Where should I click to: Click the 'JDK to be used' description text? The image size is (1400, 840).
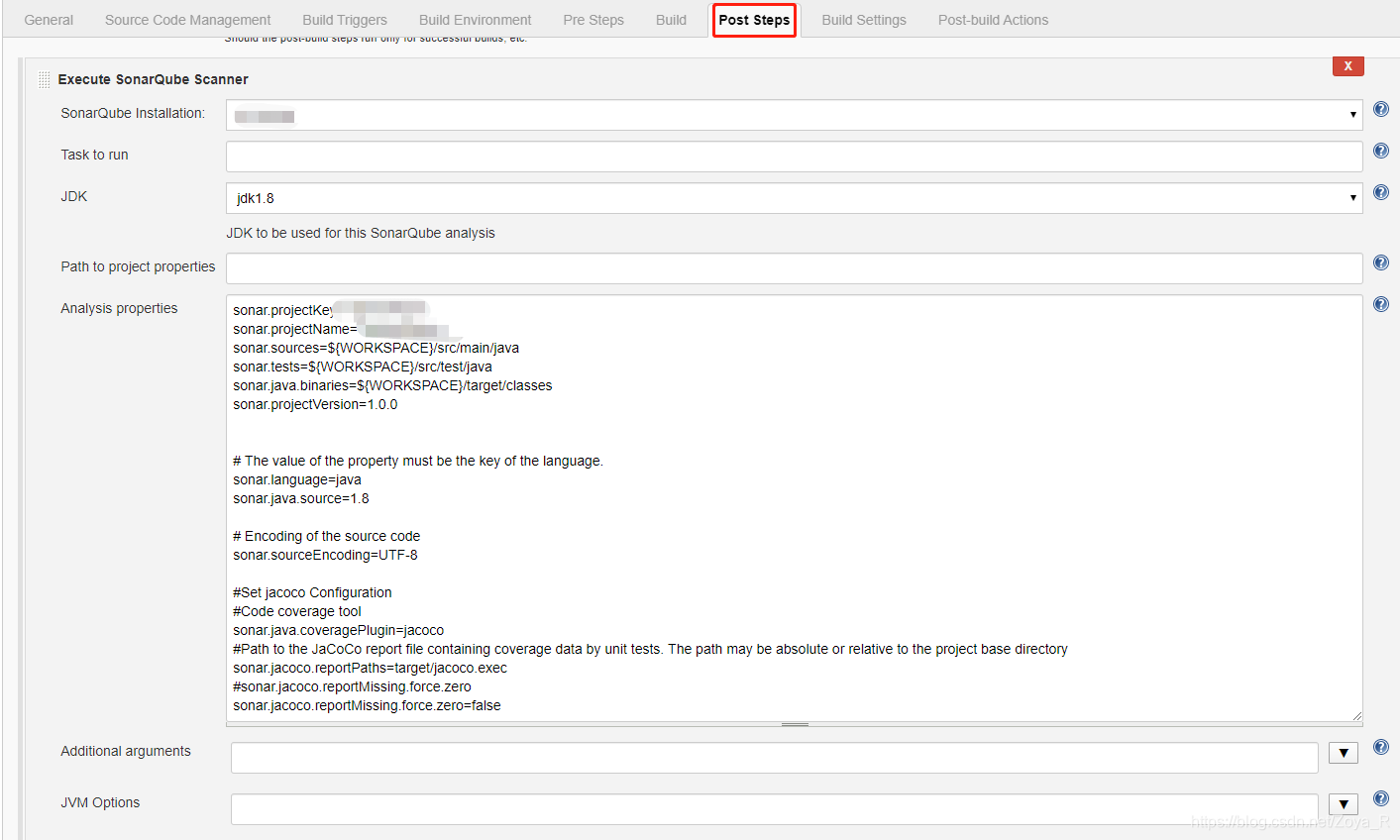361,233
